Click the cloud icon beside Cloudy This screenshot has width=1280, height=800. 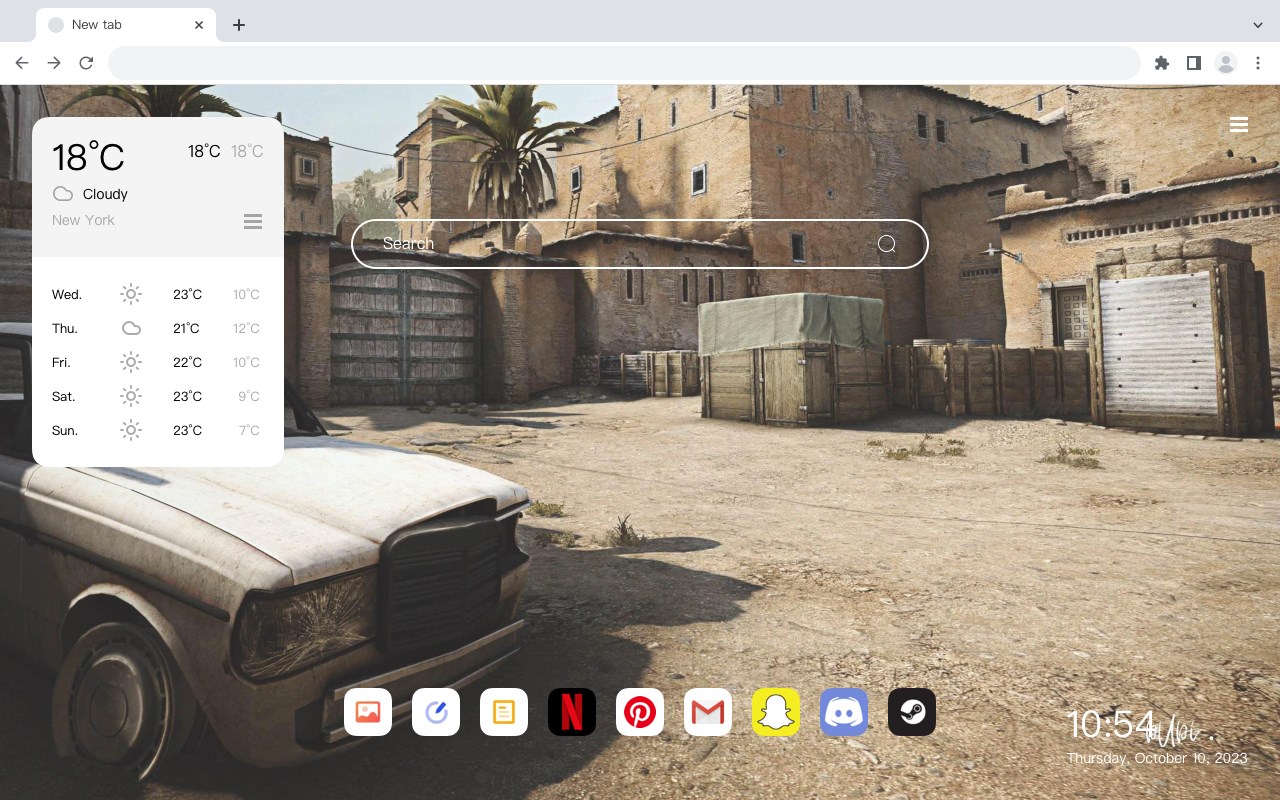pos(63,194)
